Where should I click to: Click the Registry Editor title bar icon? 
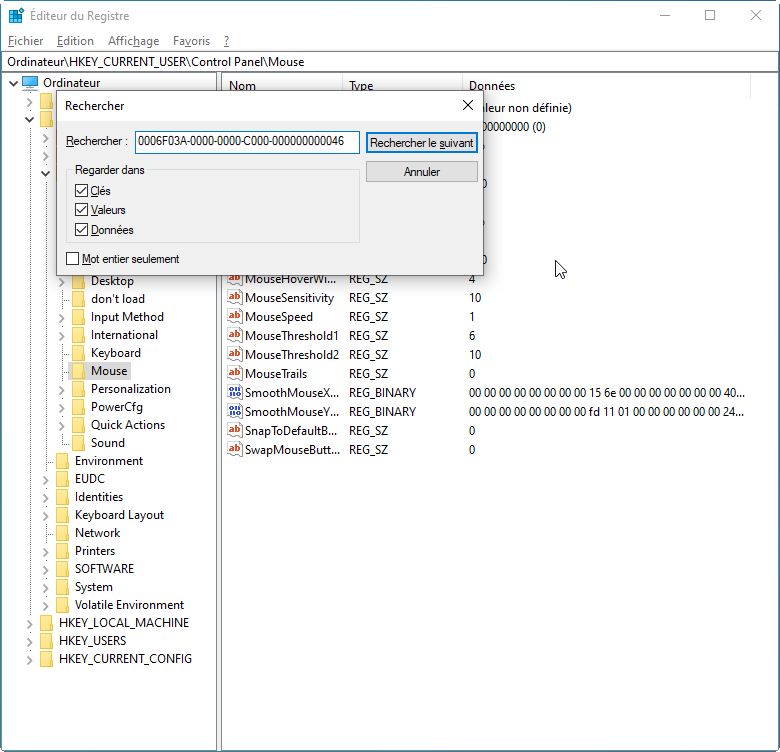point(16,16)
